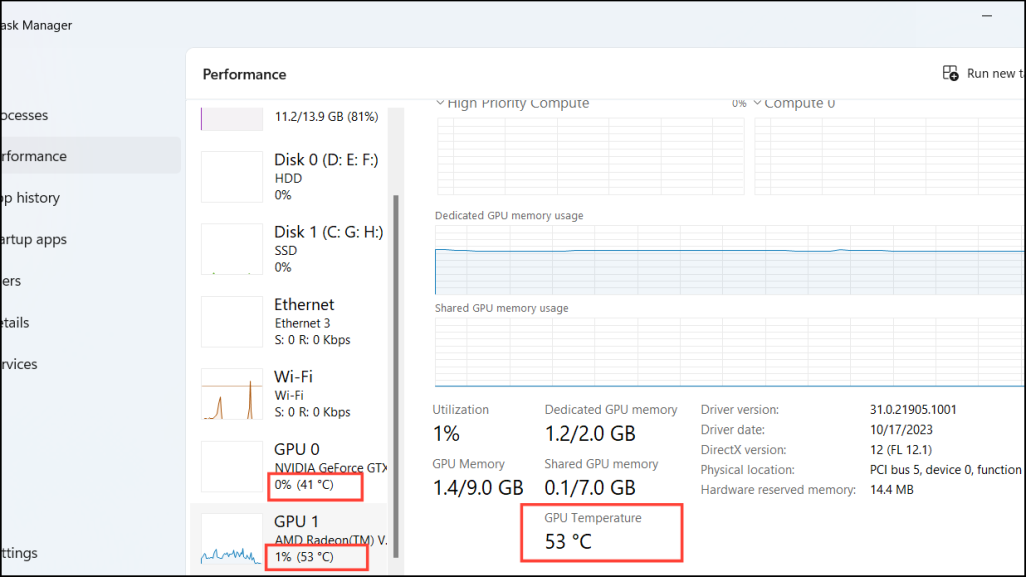Screen dimensions: 1026x577
Task: Expand the Compute 0 graph dropdown
Action: 758,103
